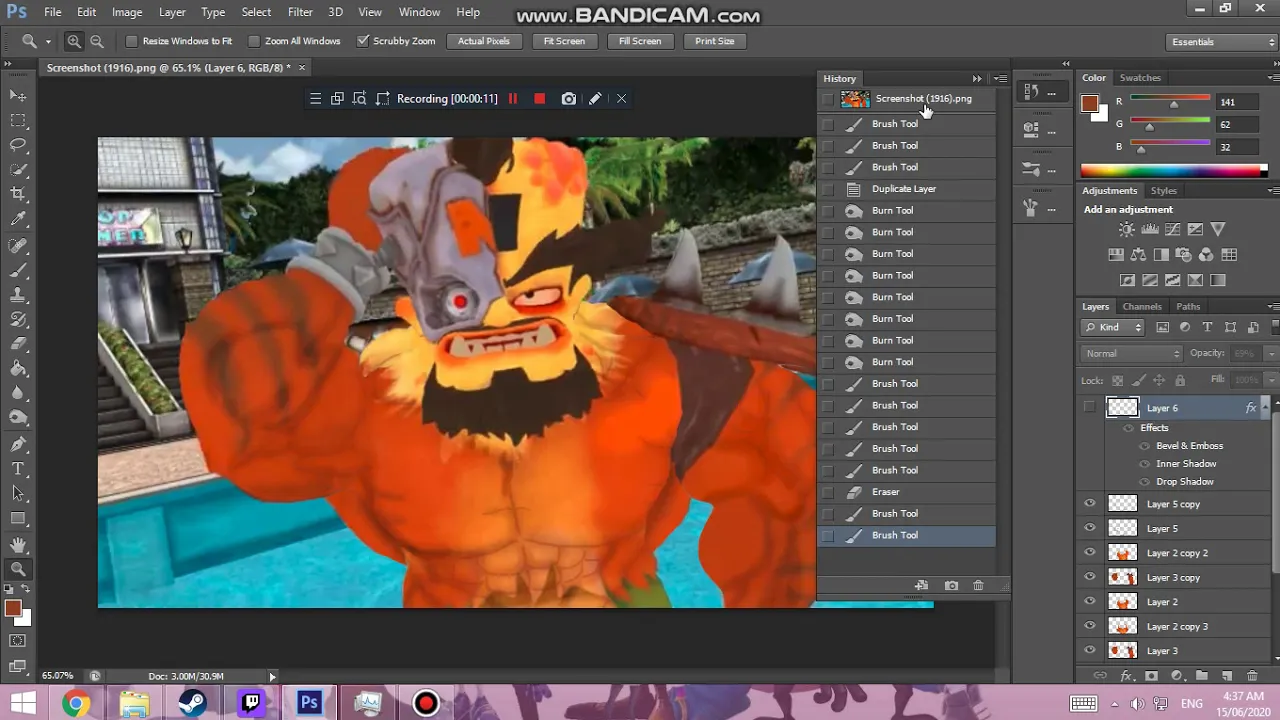
Task: Toggle Bevel & Emboss effect visibility
Action: click(1145, 446)
